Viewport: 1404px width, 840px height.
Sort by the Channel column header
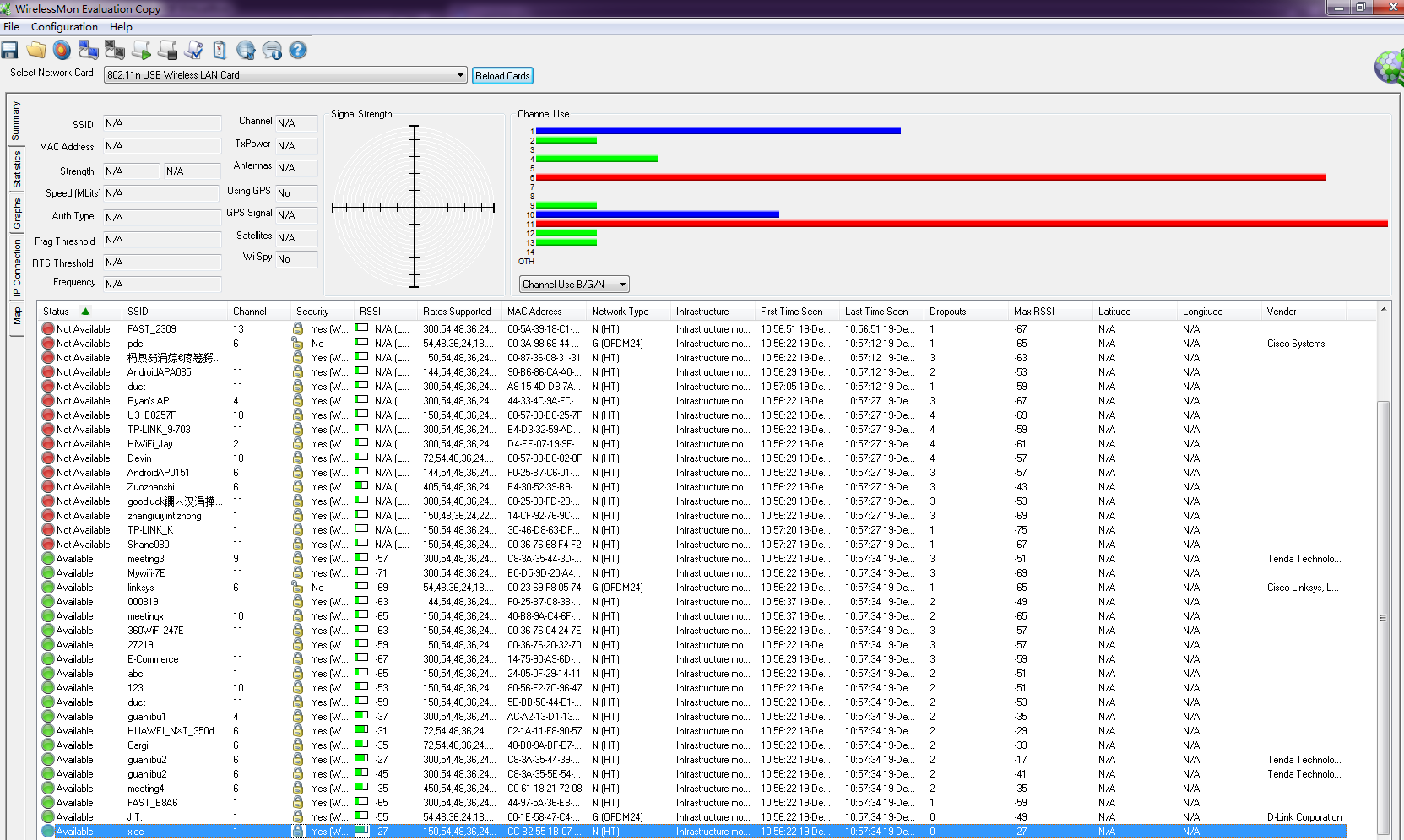(x=259, y=312)
